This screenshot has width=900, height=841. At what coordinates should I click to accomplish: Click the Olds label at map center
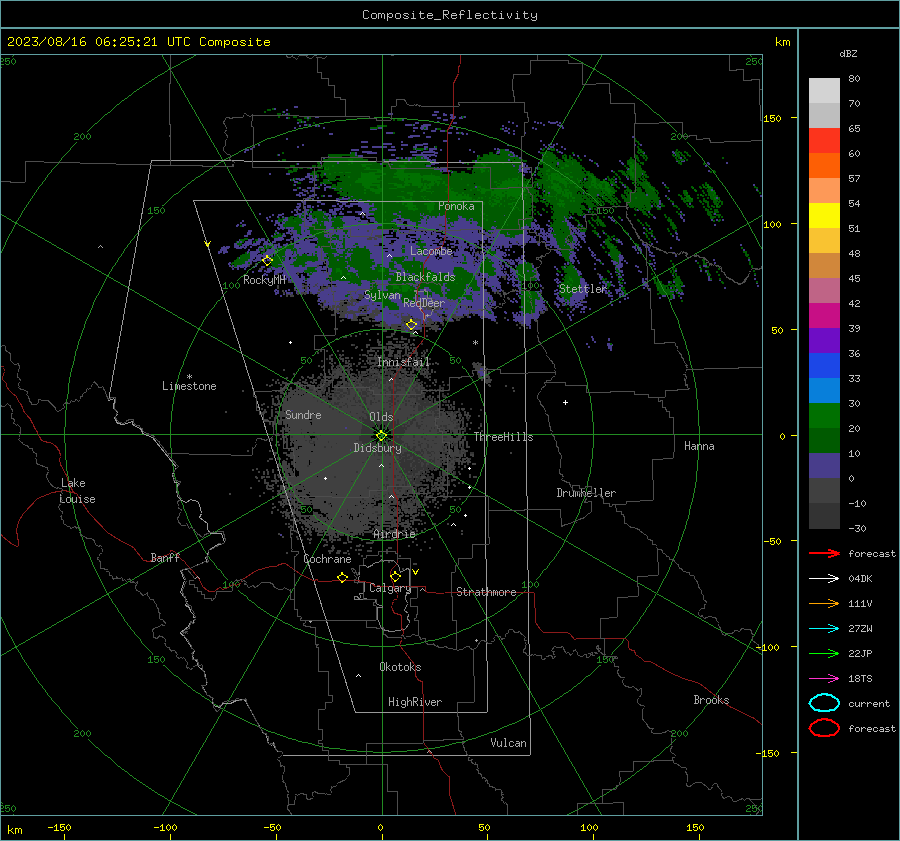tap(381, 417)
